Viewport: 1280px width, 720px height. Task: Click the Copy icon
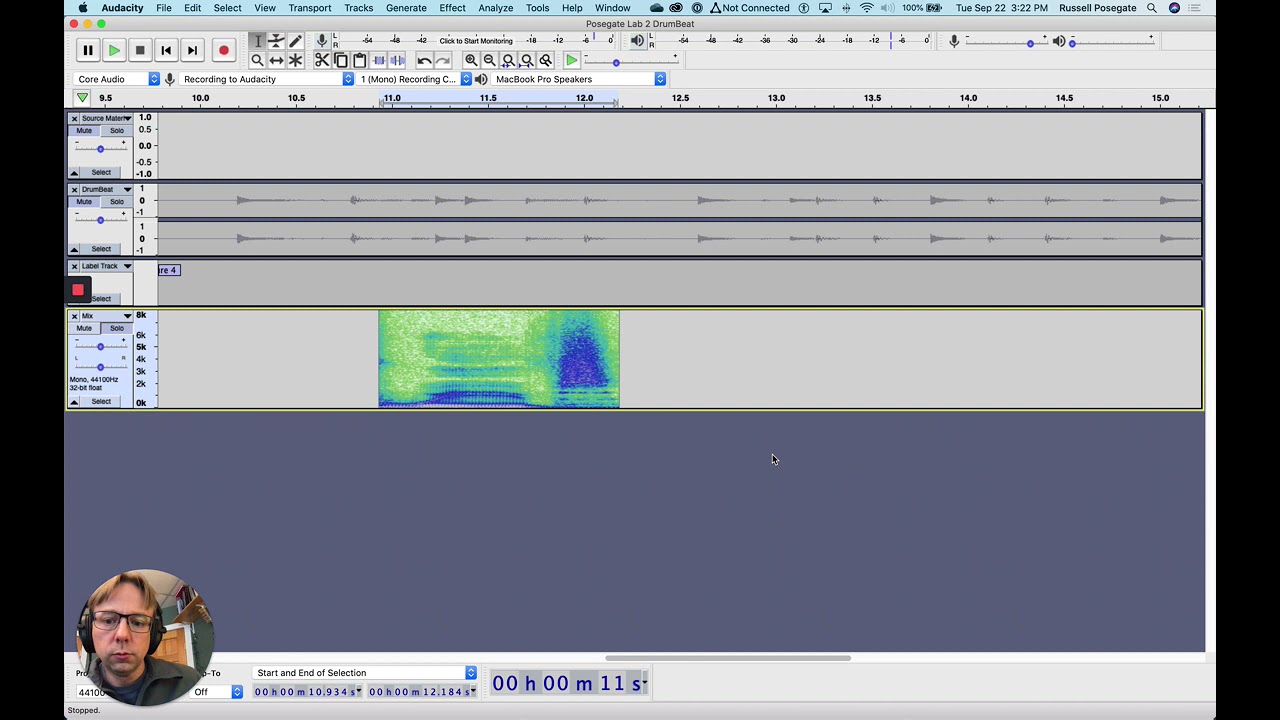point(341,60)
